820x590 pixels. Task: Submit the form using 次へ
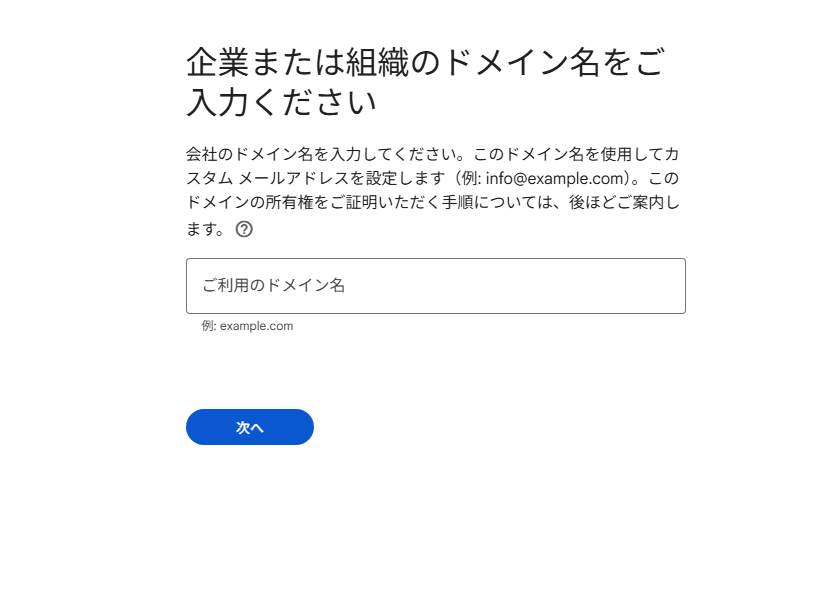250,427
